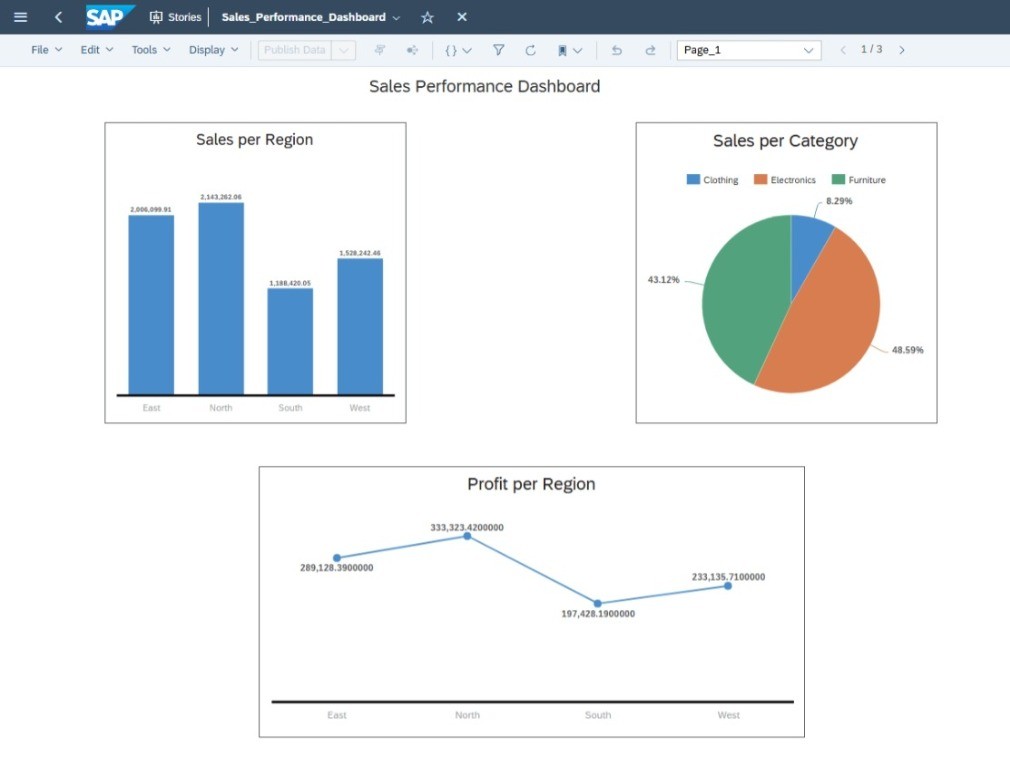Click the blue Clothing legend swatch
Viewport: 1010px width, 765px height.
693,180
